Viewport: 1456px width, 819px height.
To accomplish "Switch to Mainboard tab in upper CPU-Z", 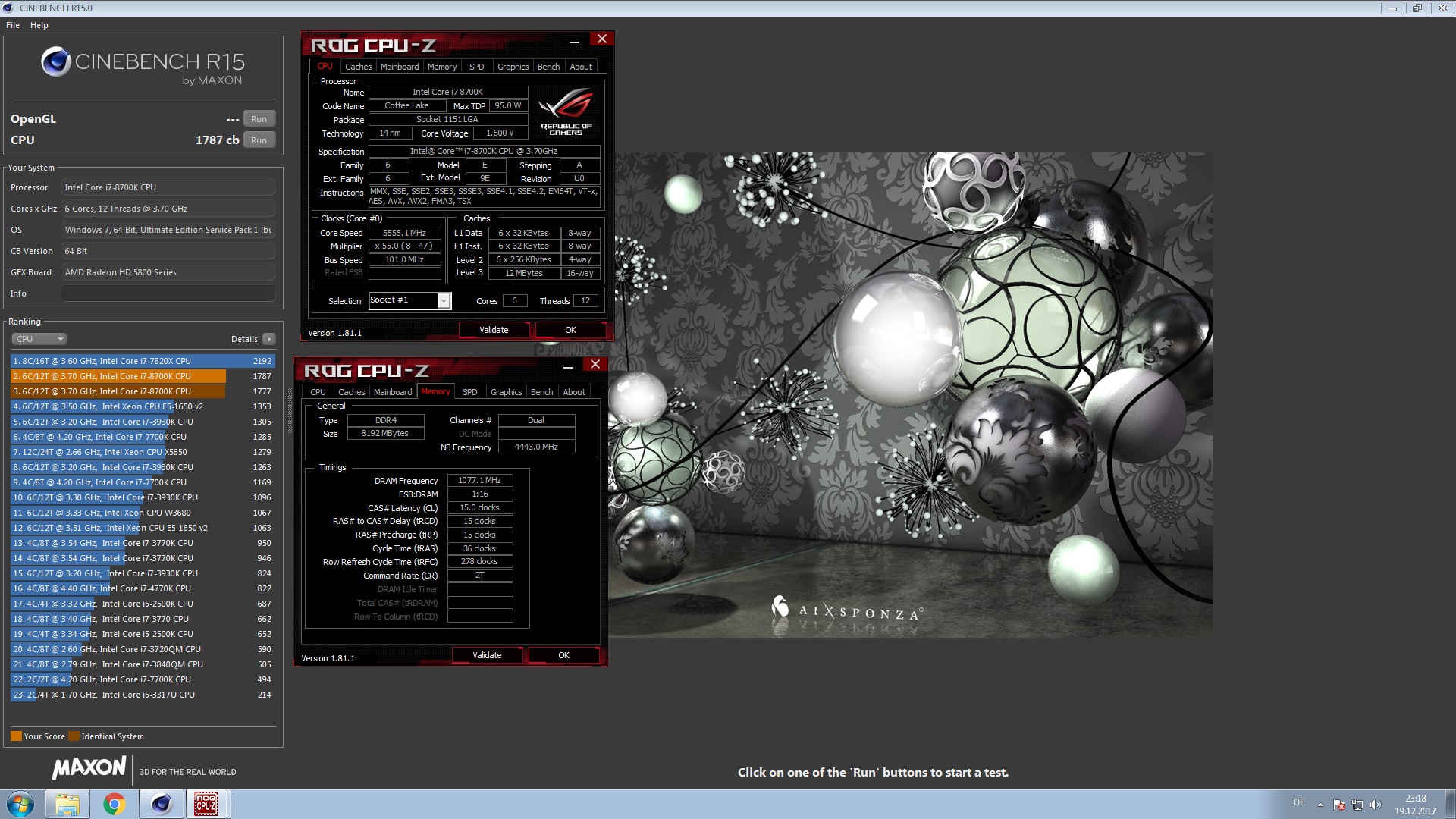I will pyautogui.click(x=400, y=67).
